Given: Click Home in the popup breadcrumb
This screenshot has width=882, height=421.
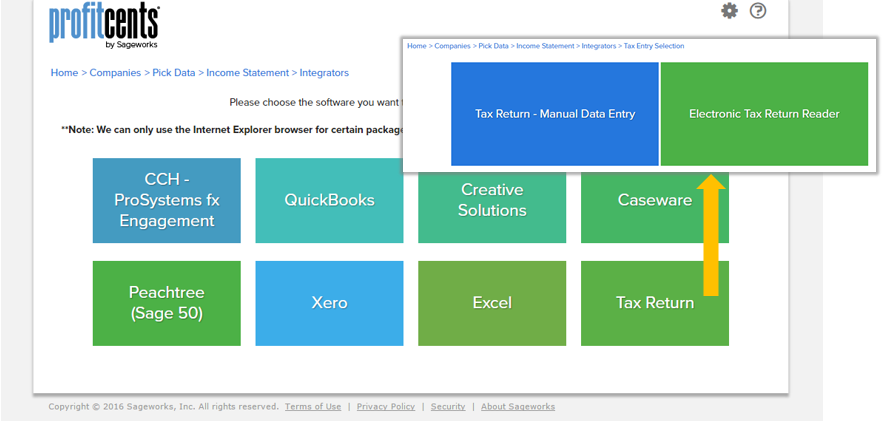Looking at the screenshot, I should tap(417, 46).
